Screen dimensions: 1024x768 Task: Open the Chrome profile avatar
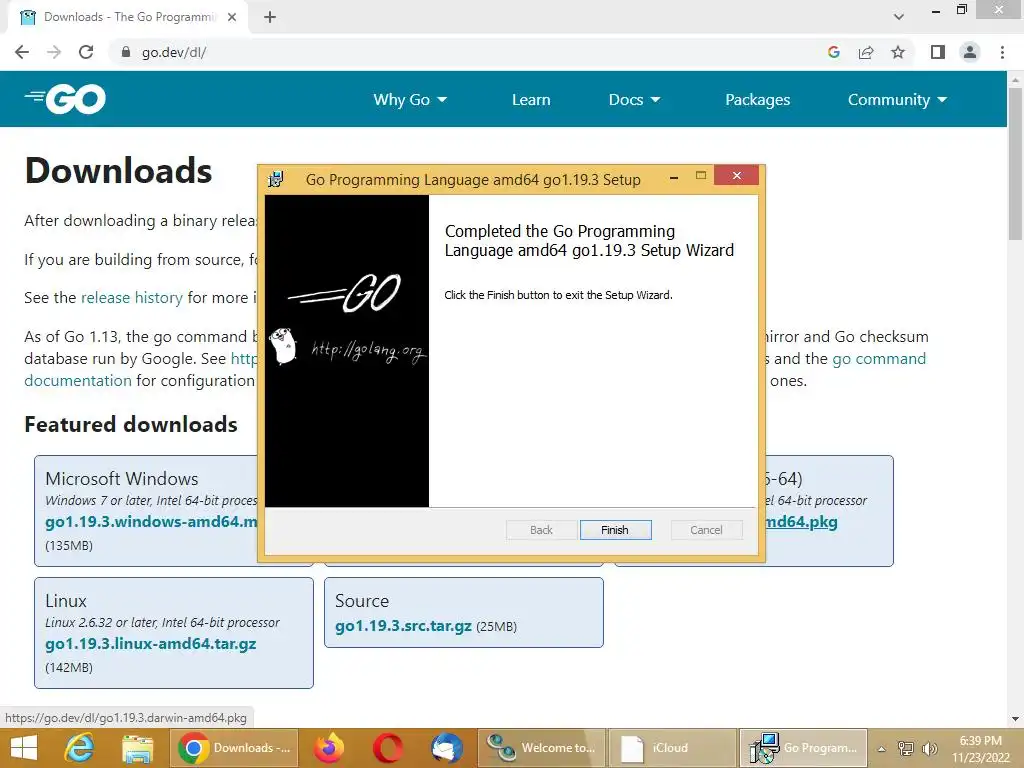(970, 52)
